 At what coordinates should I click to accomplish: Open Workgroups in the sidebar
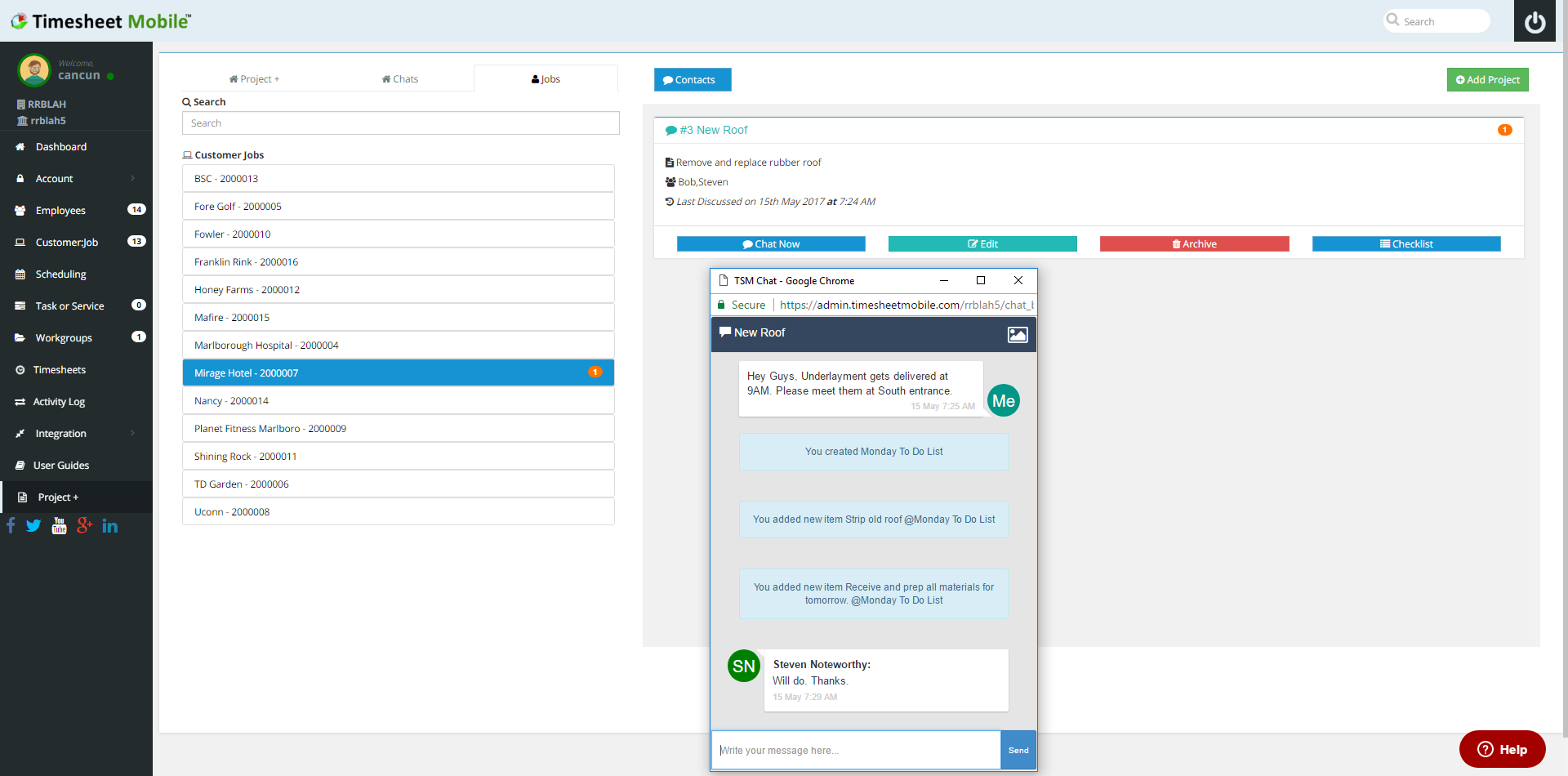coord(76,338)
